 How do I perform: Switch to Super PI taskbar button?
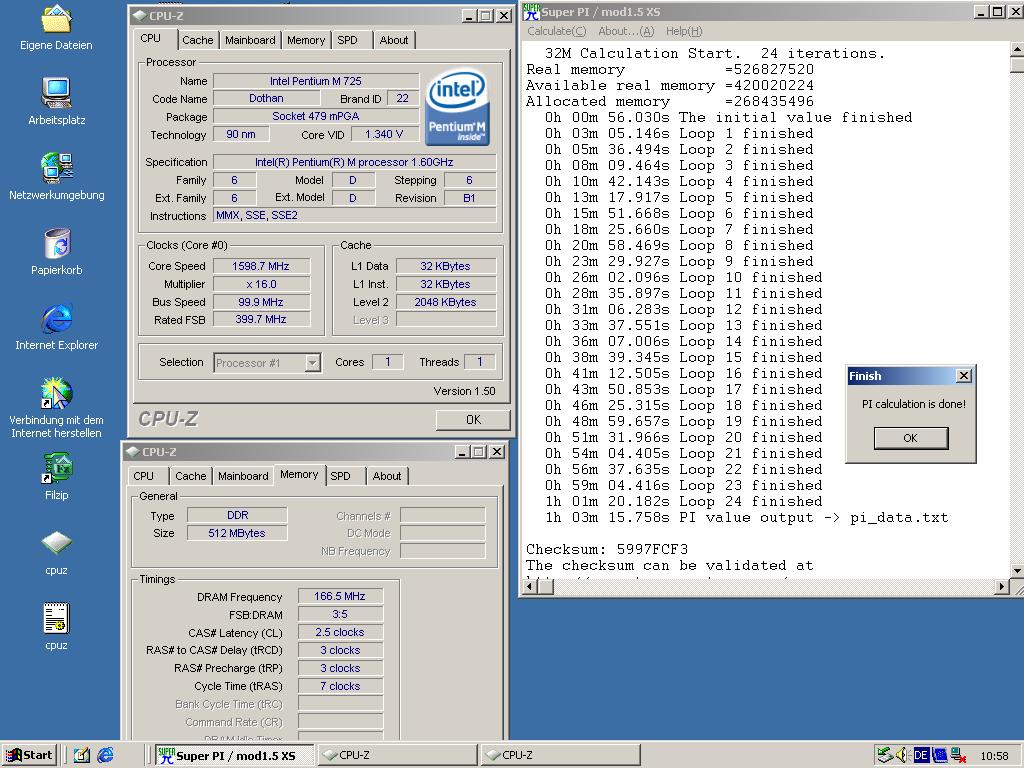pyautogui.click(x=234, y=756)
